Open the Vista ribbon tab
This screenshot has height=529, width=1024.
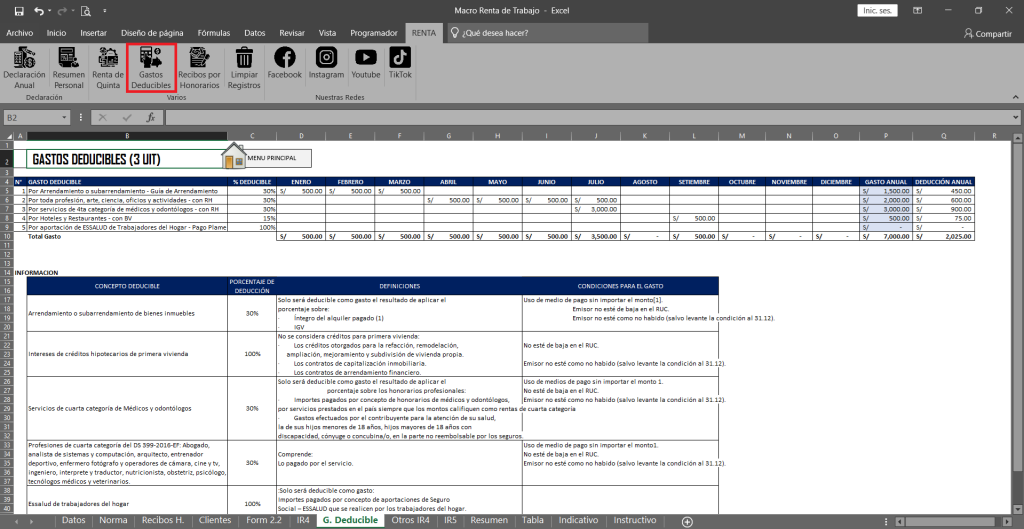tap(328, 33)
